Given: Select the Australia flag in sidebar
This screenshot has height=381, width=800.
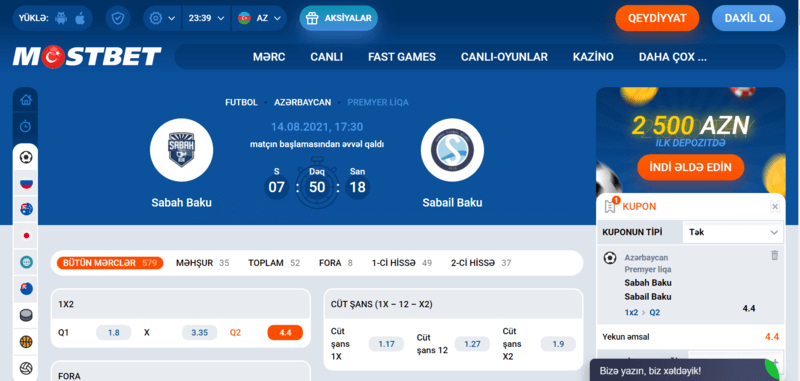Looking at the screenshot, I should pyautogui.click(x=26, y=209).
